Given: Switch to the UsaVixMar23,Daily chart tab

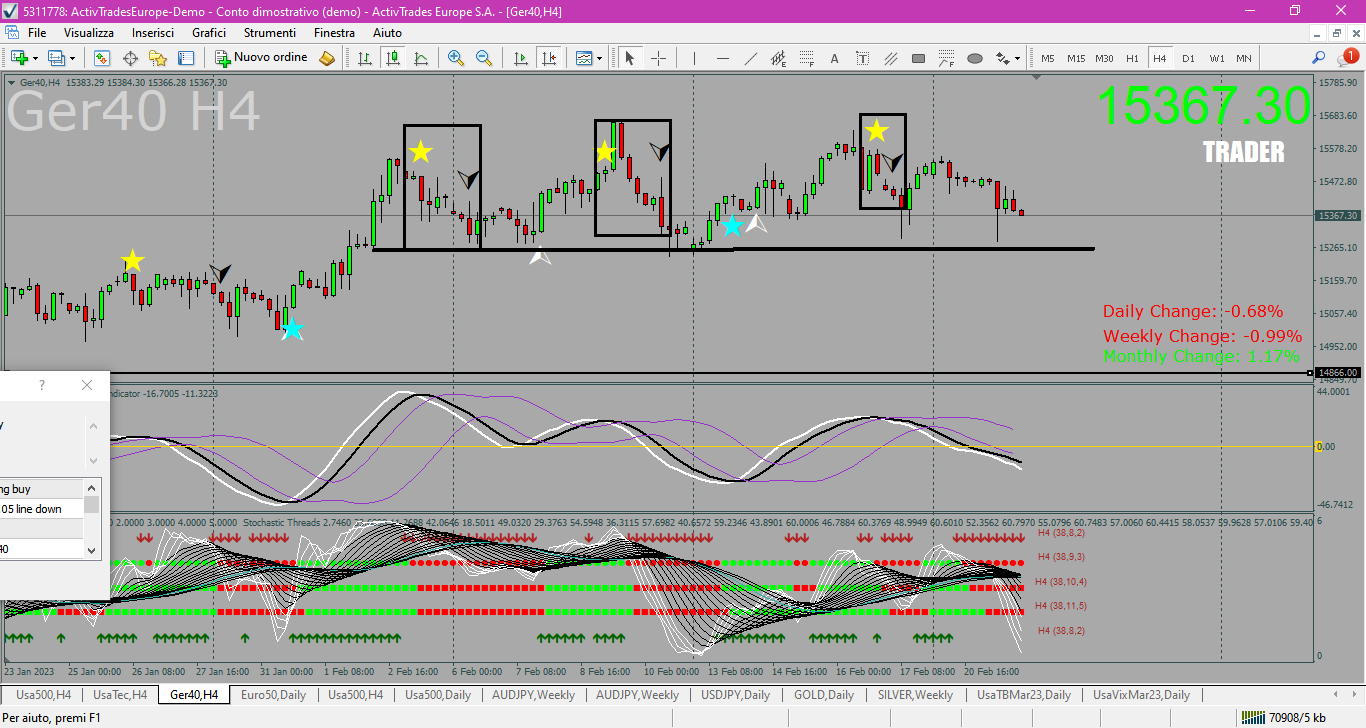Looking at the screenshot, I should pyautogui.click(x=1141, y=694).
